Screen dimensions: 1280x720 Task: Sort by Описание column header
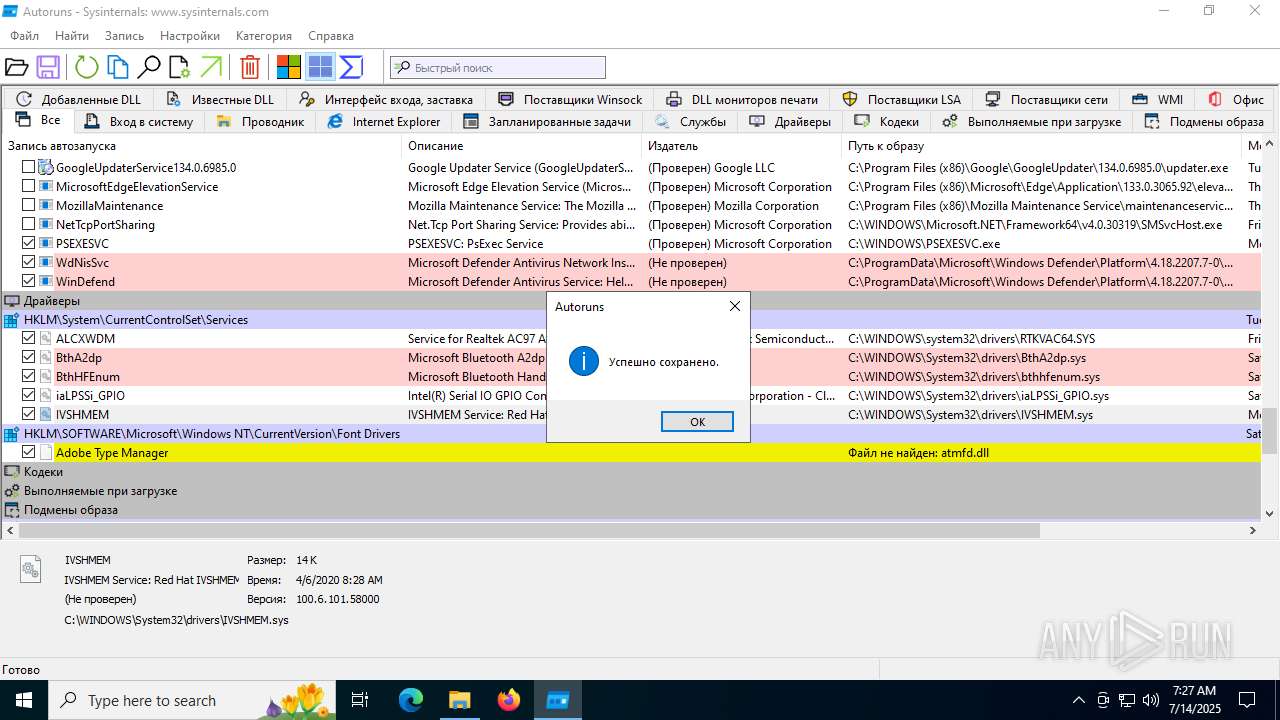[522, 146]
